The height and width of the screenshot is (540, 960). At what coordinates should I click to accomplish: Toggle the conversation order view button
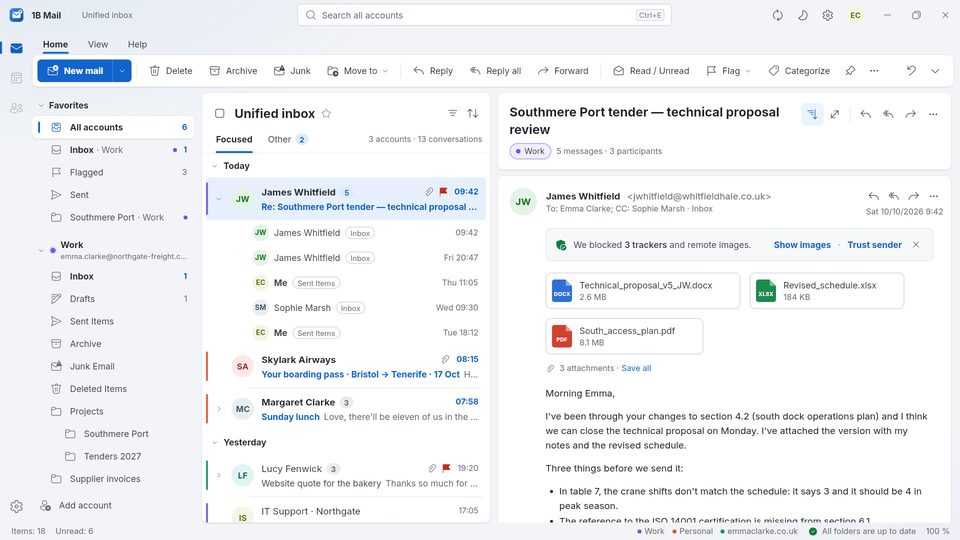[x=812, y=114]
